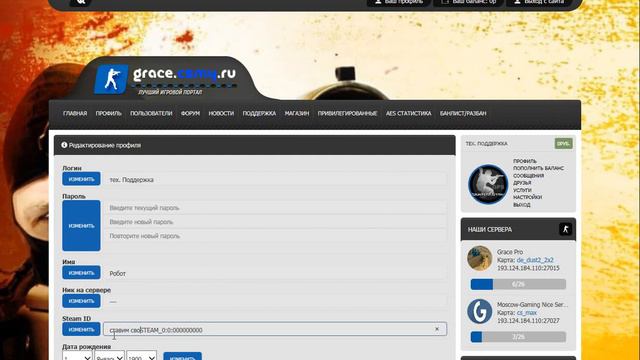Open cs_max map link
The image size is (640, 360).
click(527, 313)
